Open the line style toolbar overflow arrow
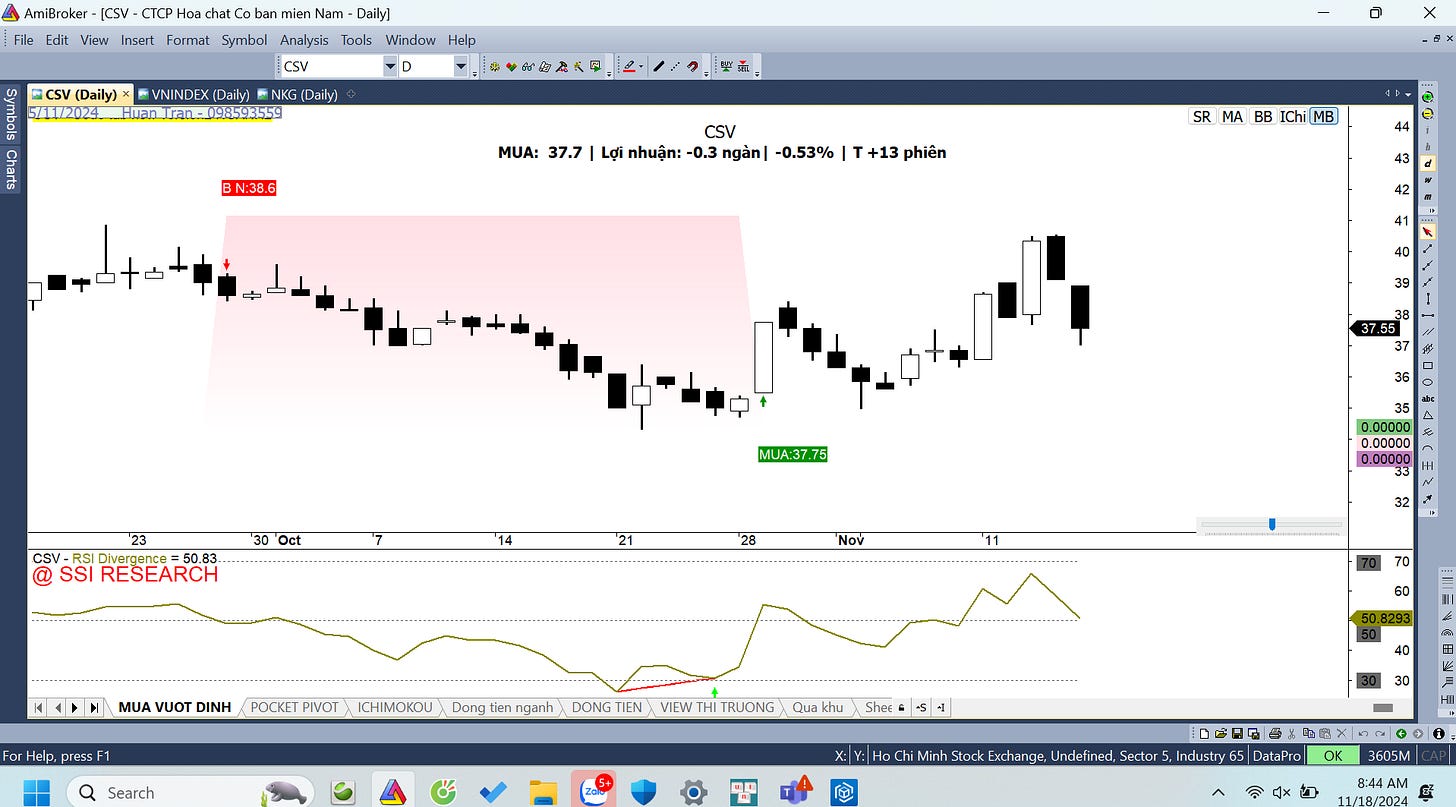1456x807 pixels. (706, 73)
